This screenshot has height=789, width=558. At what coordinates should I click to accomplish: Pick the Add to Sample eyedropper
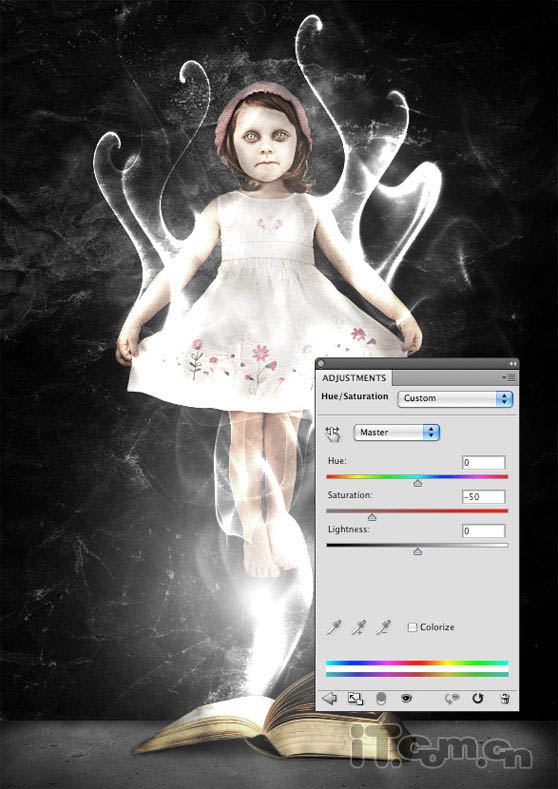click(358, 627)
